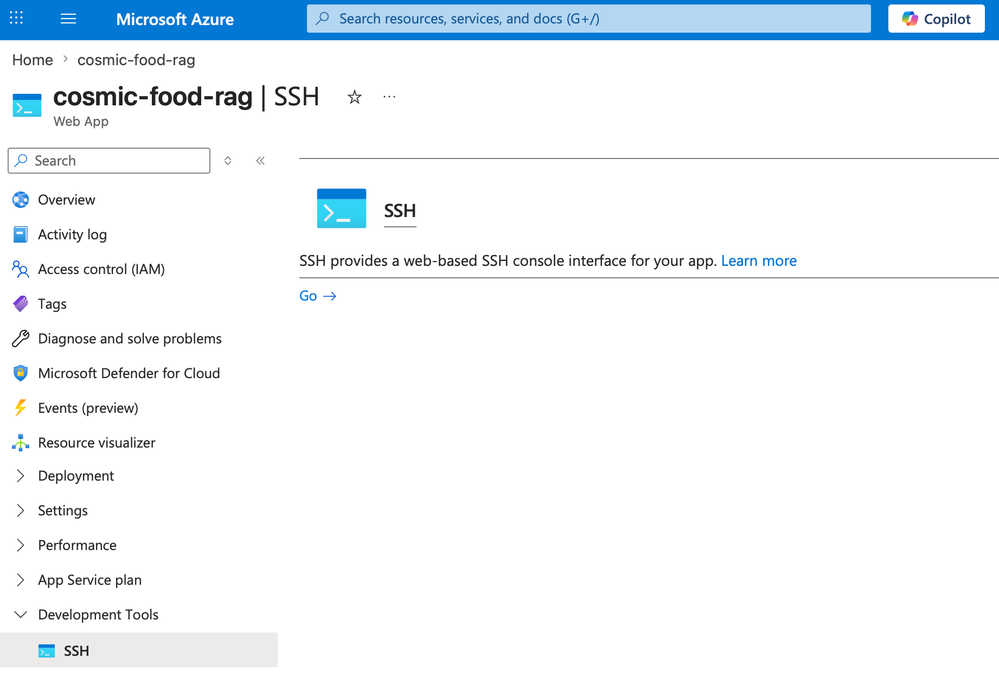Click the SSH sidebar terminal icon

point(47,651)
